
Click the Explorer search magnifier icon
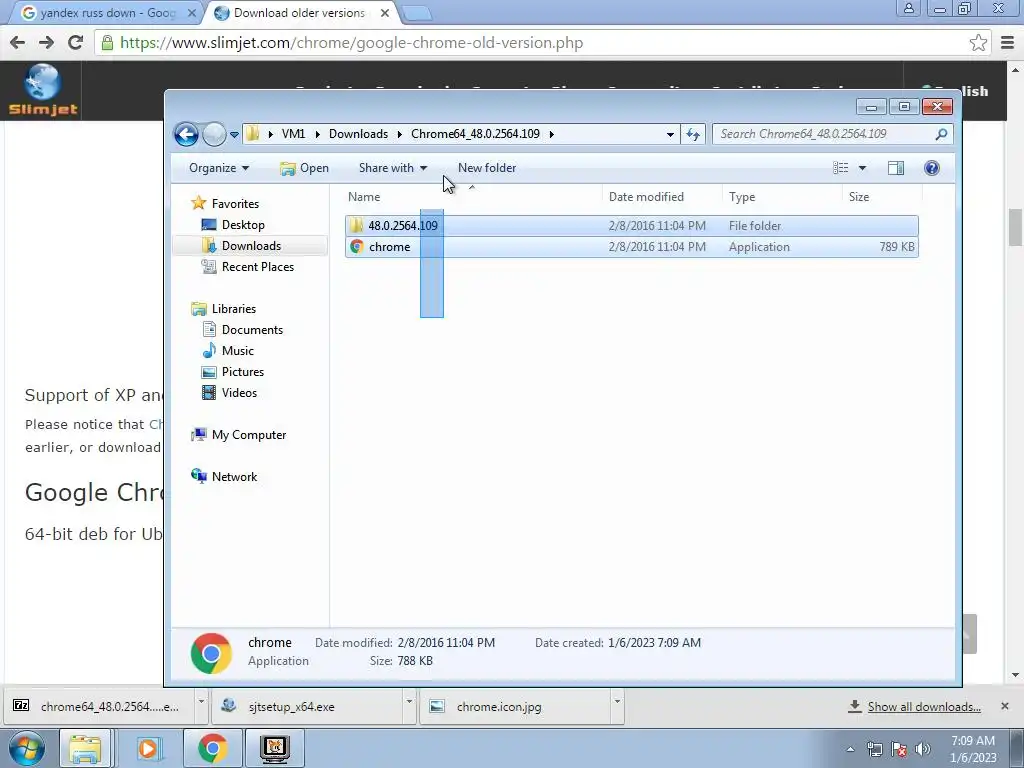(941, 135)
